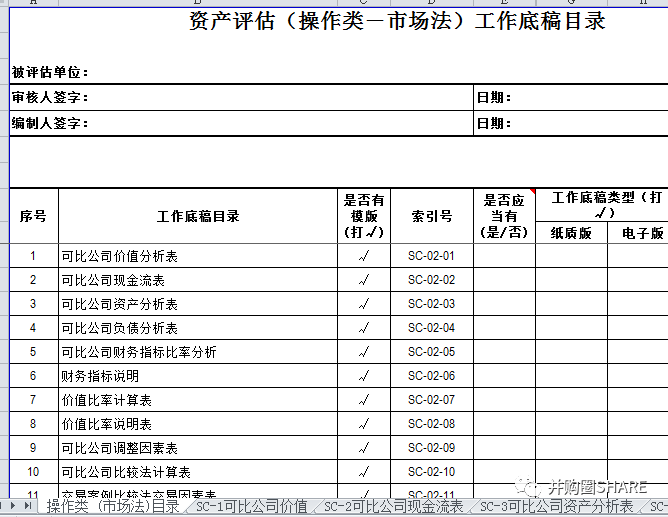Open the SC-1可比公司价值 sheet tab
This screenshot has height=517, width=668.
(x=252, y=507)
